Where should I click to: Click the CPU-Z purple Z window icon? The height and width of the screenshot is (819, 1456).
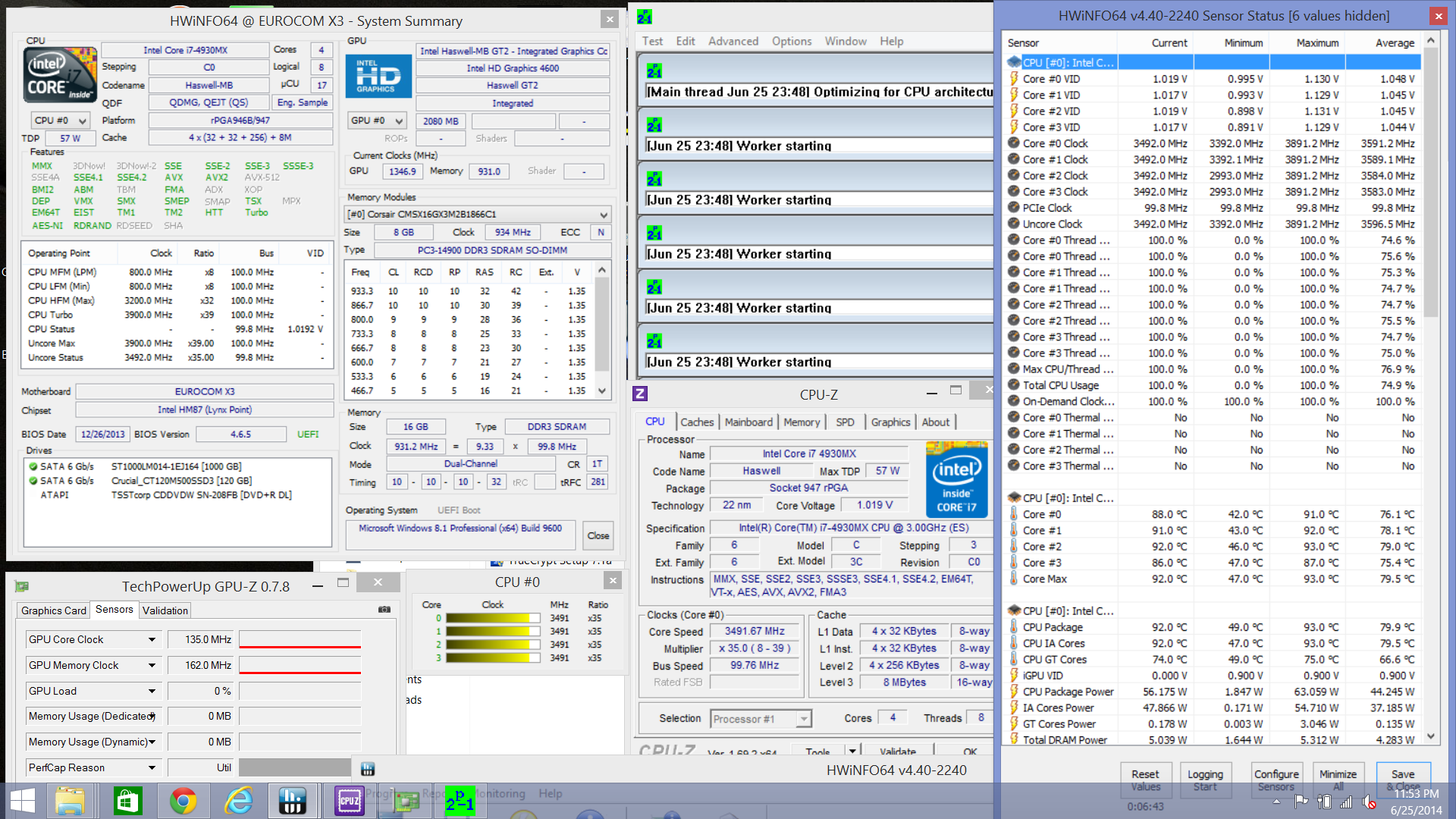[640, 394]
